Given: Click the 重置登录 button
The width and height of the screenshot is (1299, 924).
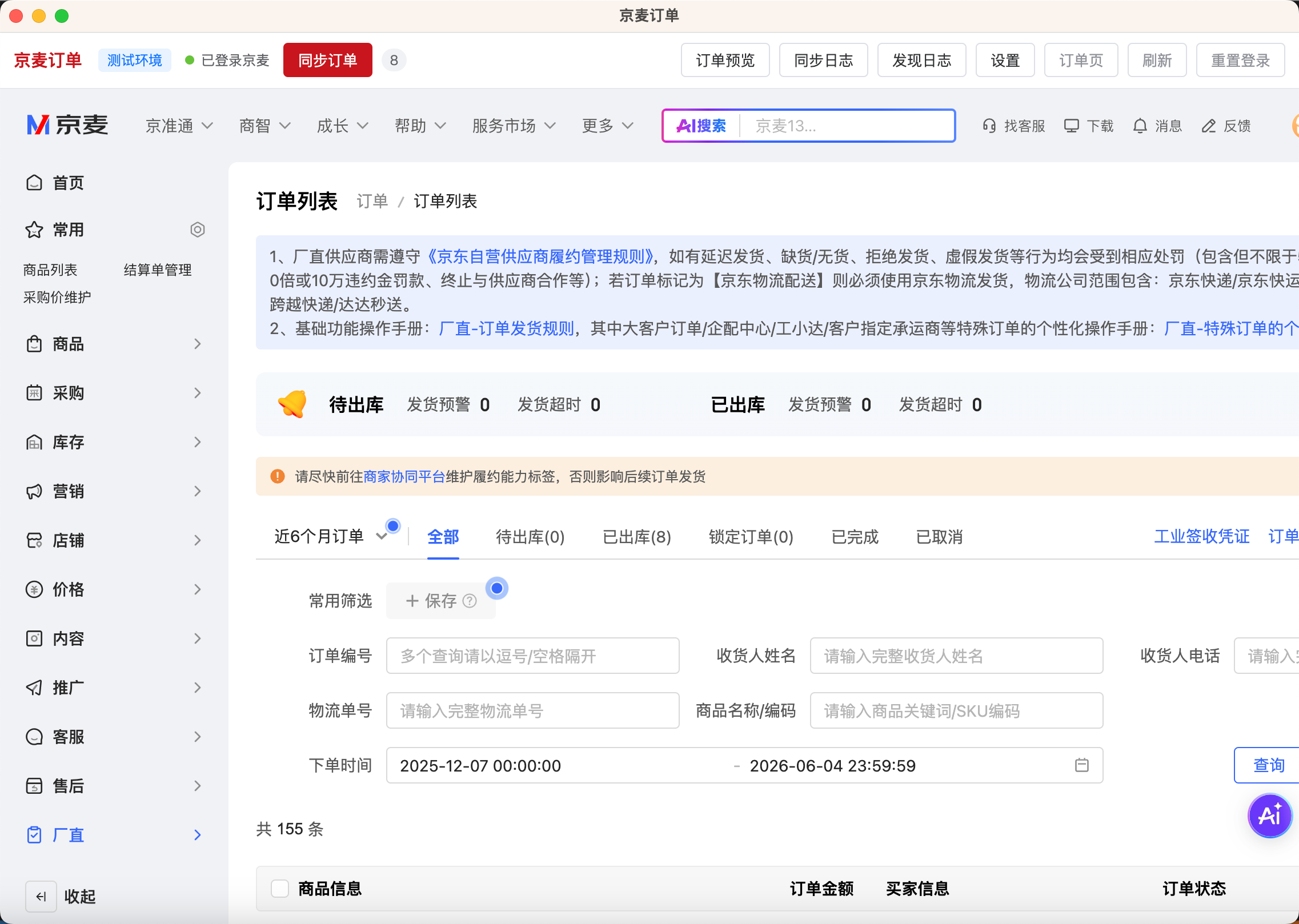Looking at the screenshot, I should 1241,60.
